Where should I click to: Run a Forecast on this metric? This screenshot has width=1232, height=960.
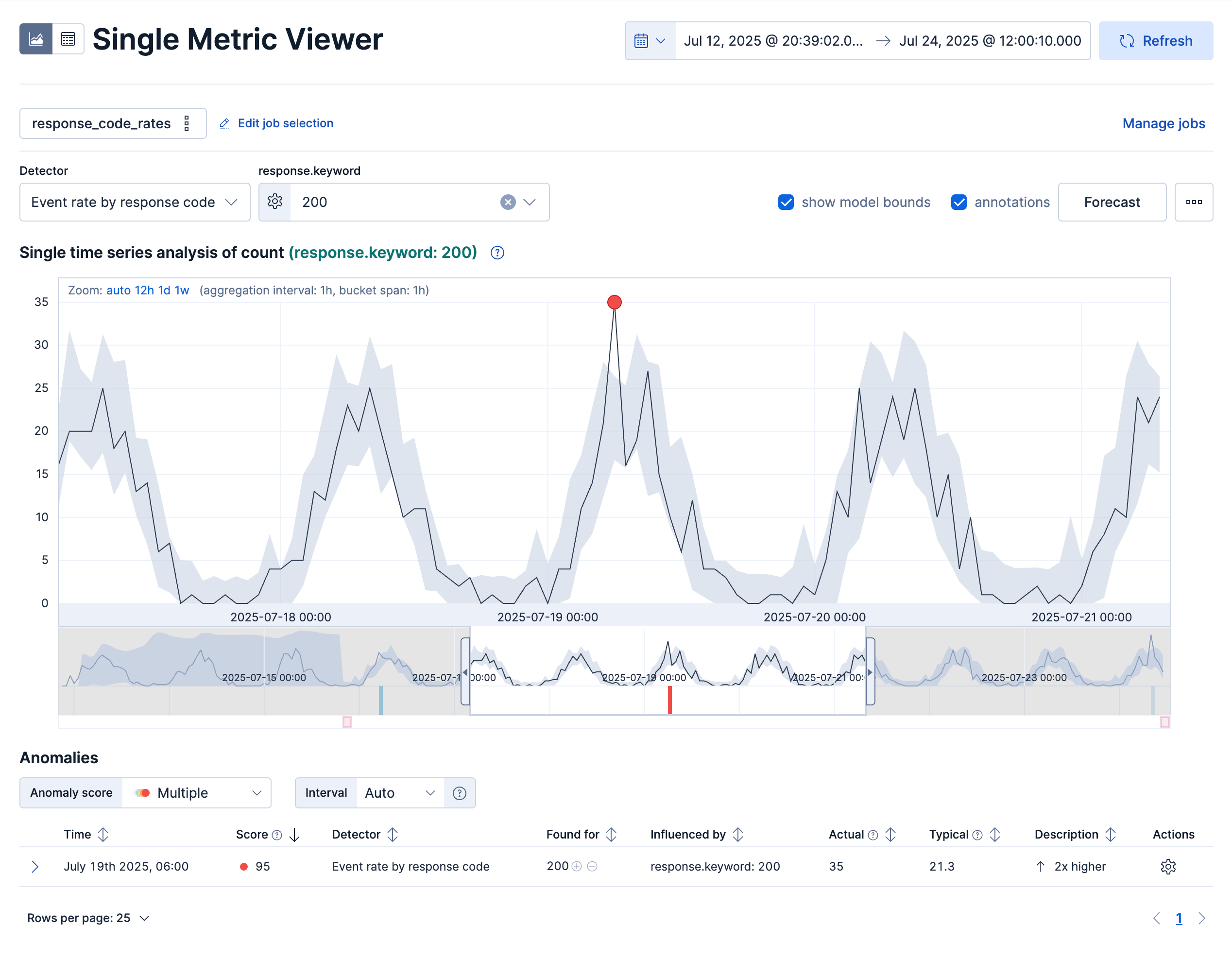tap(1112, 202)
